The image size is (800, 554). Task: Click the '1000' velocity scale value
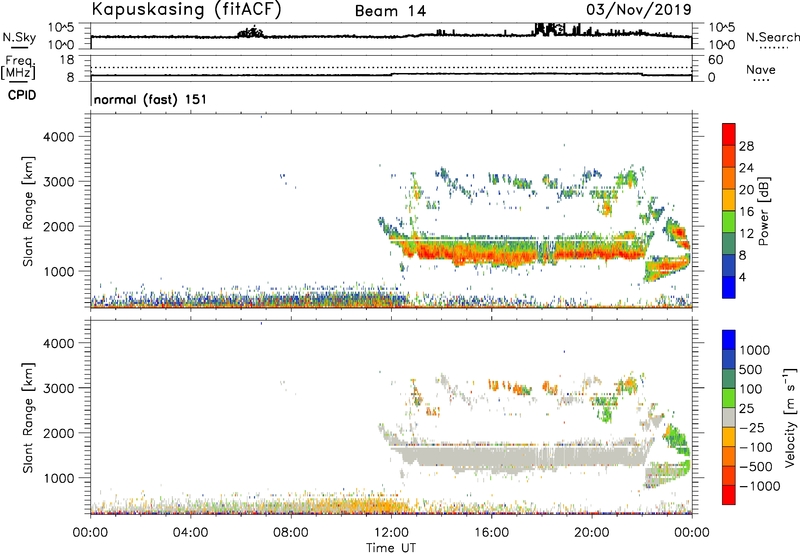click(x=755, y=350)
